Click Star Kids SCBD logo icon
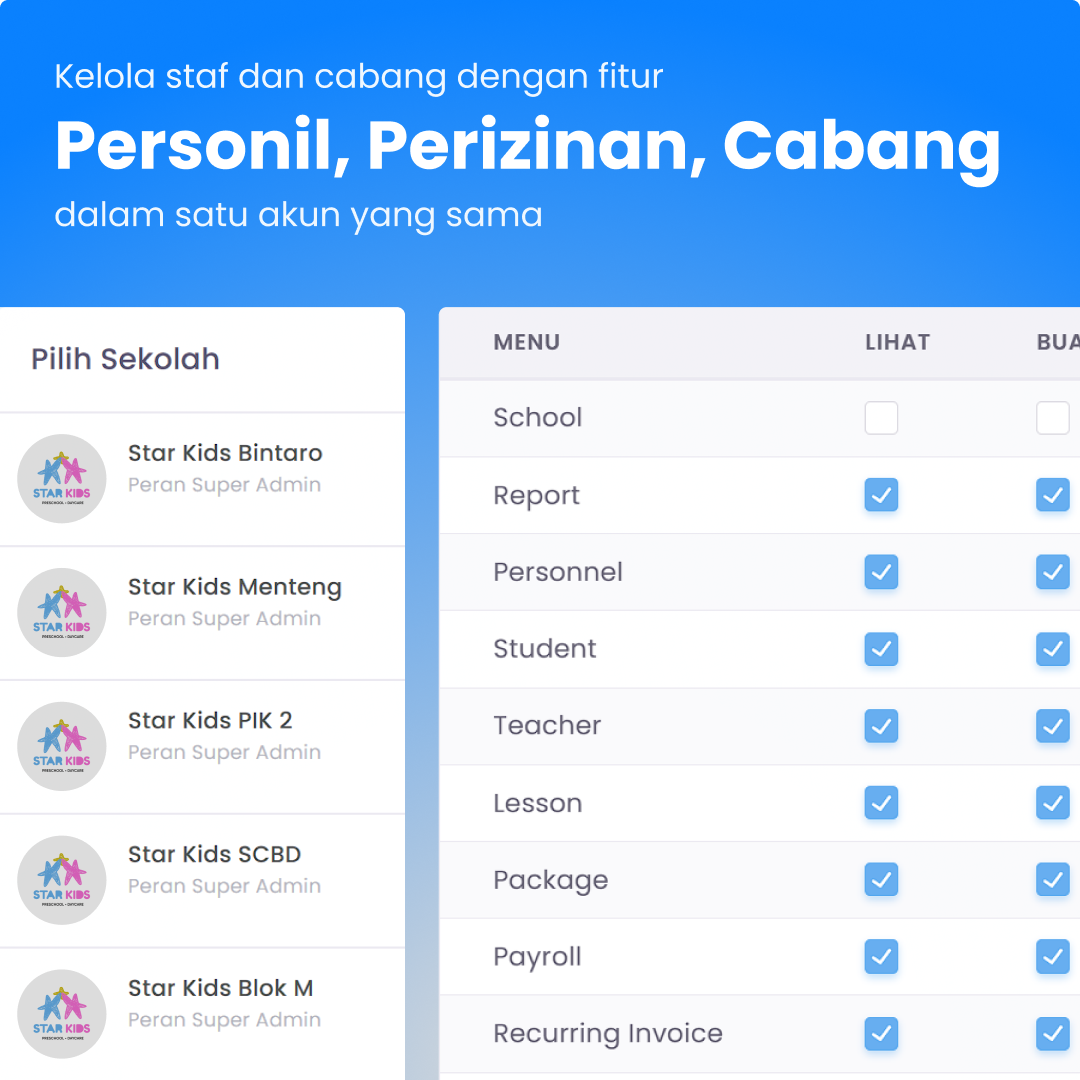 (x=62, y=880)
